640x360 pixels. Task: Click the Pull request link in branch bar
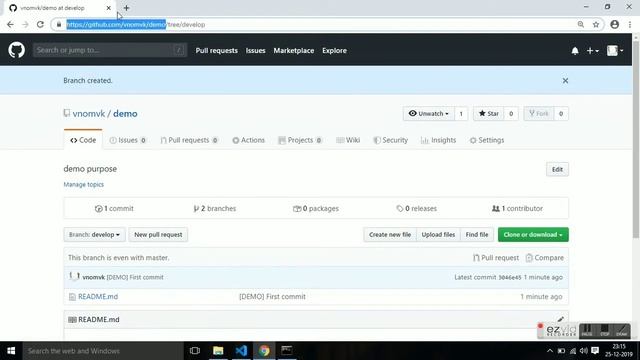tap(496, 258)
